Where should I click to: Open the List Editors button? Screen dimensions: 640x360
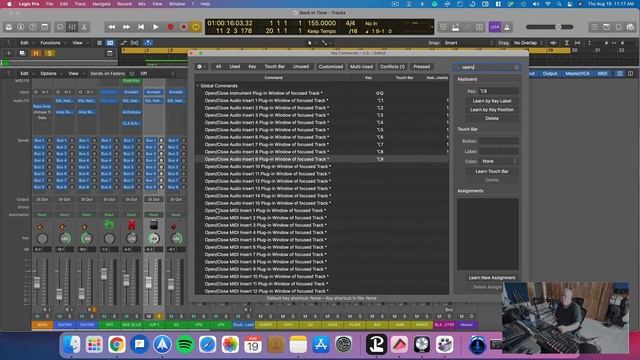594,27
